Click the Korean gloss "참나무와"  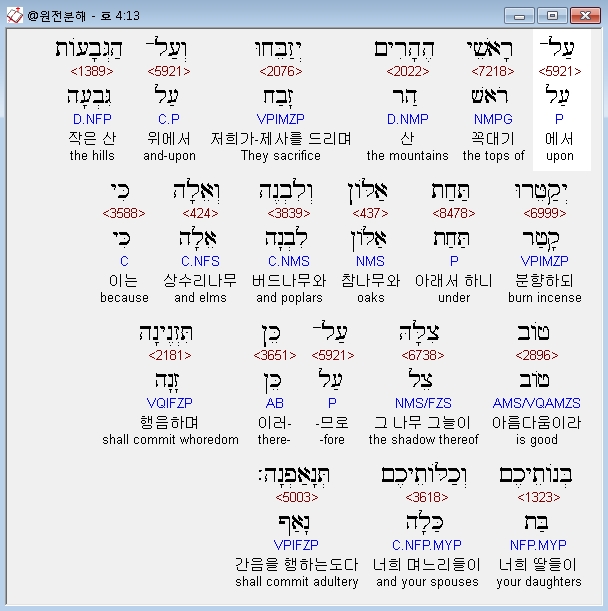point(371,281)
